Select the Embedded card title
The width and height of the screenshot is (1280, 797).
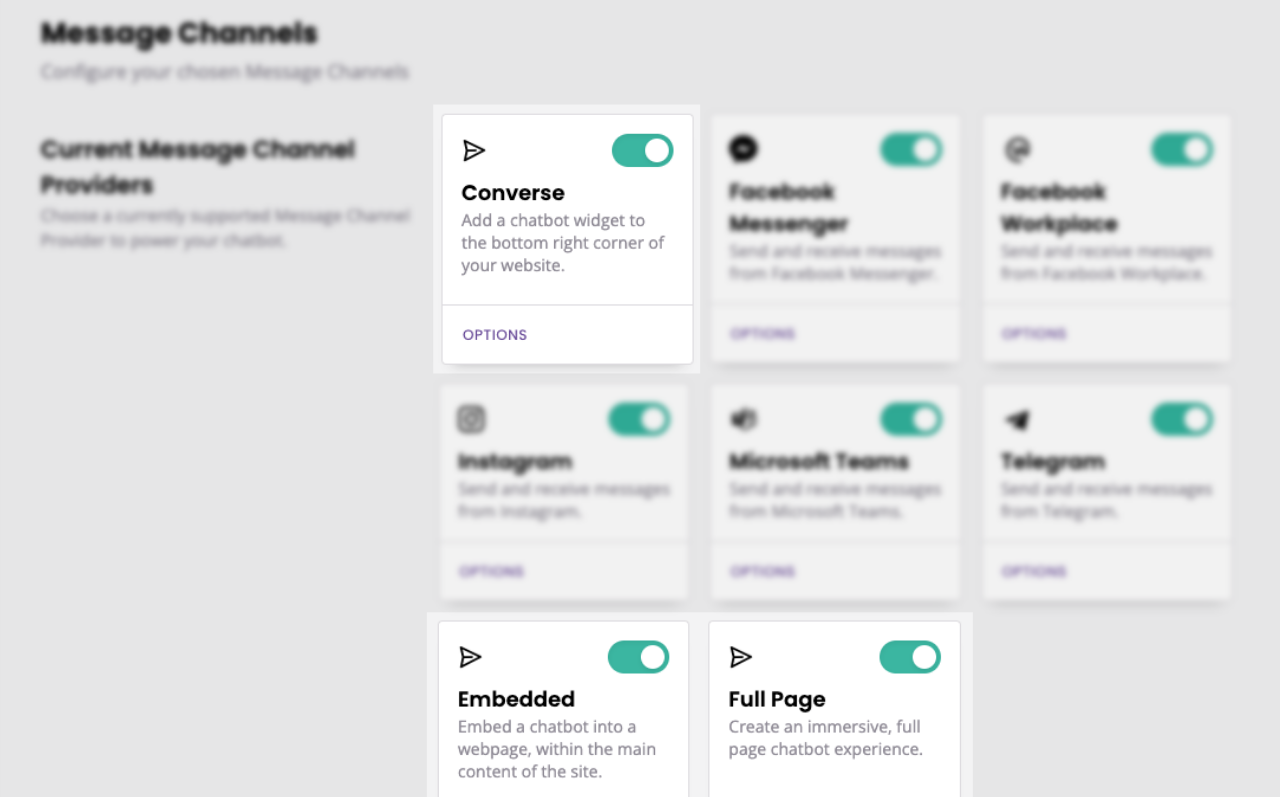[x=516, y=699]
